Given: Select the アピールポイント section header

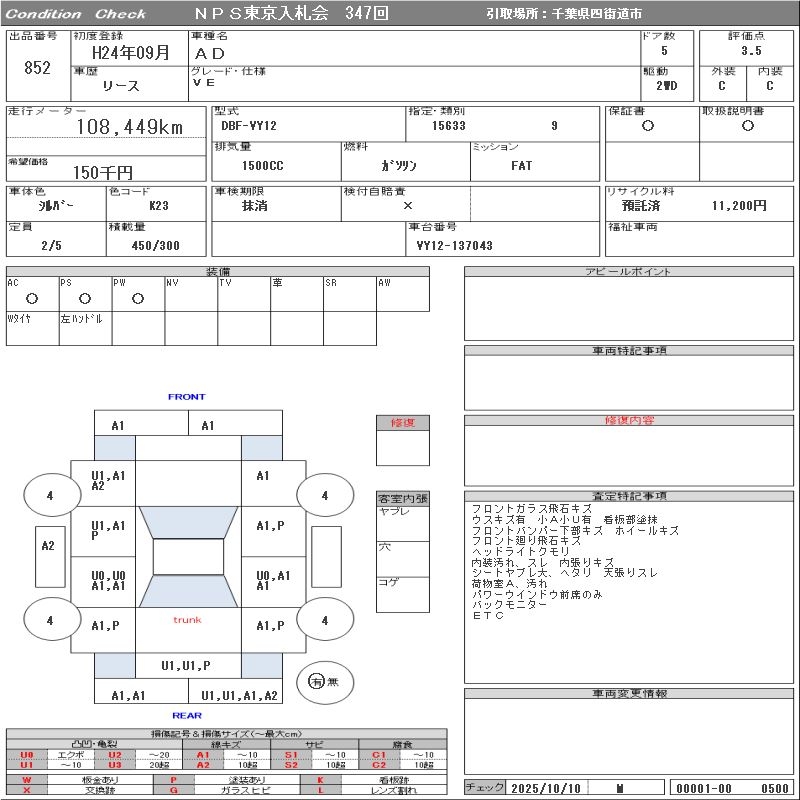Looking at the screenshot, I should [x=630, y=272].
